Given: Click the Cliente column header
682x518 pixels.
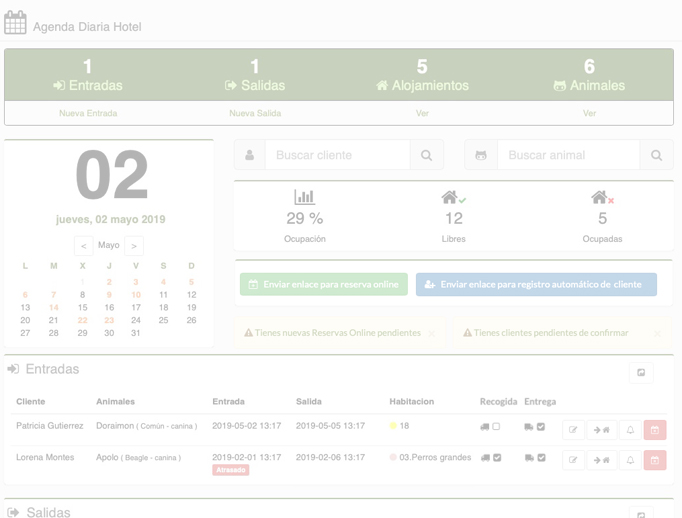Looking at the screenshot, I should 30,401.
